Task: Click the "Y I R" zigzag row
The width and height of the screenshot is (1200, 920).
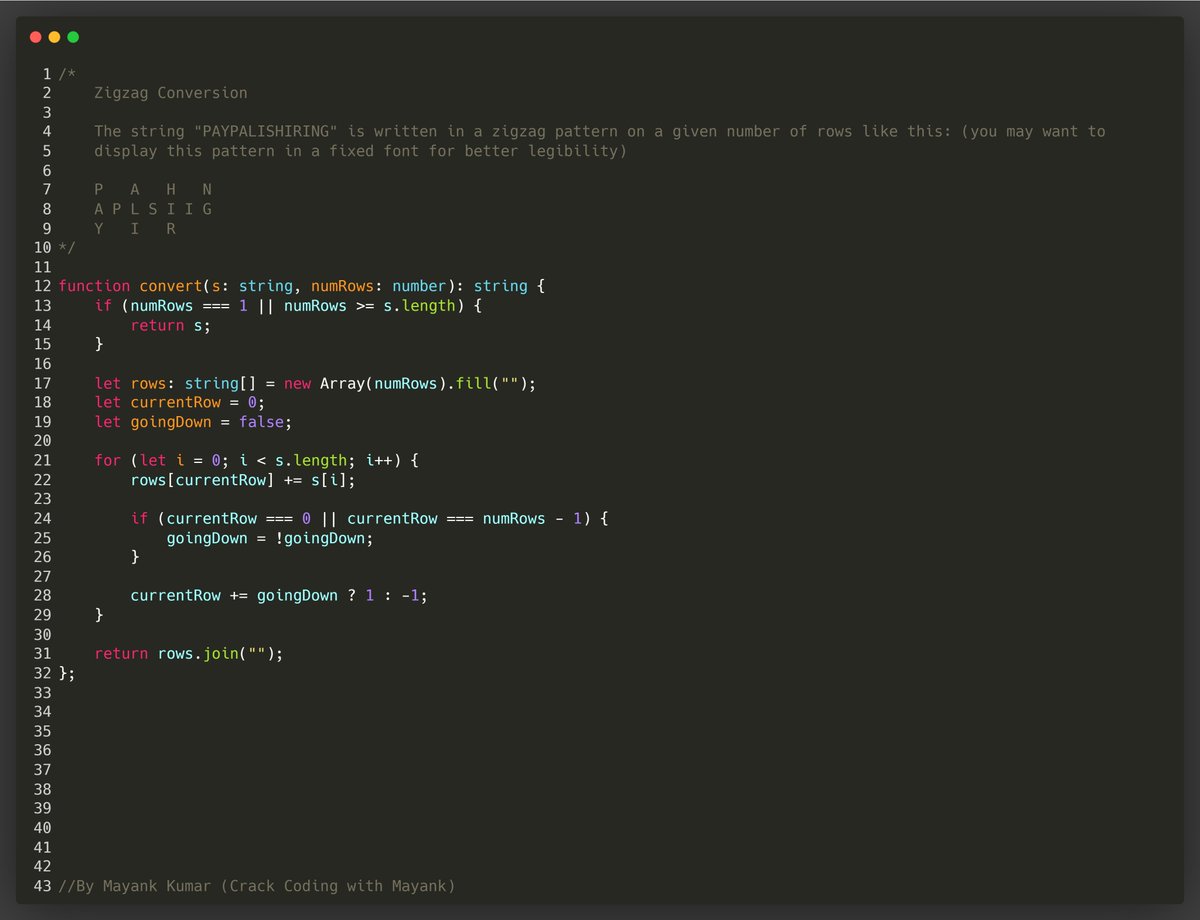Action: (x=135, y=228)
